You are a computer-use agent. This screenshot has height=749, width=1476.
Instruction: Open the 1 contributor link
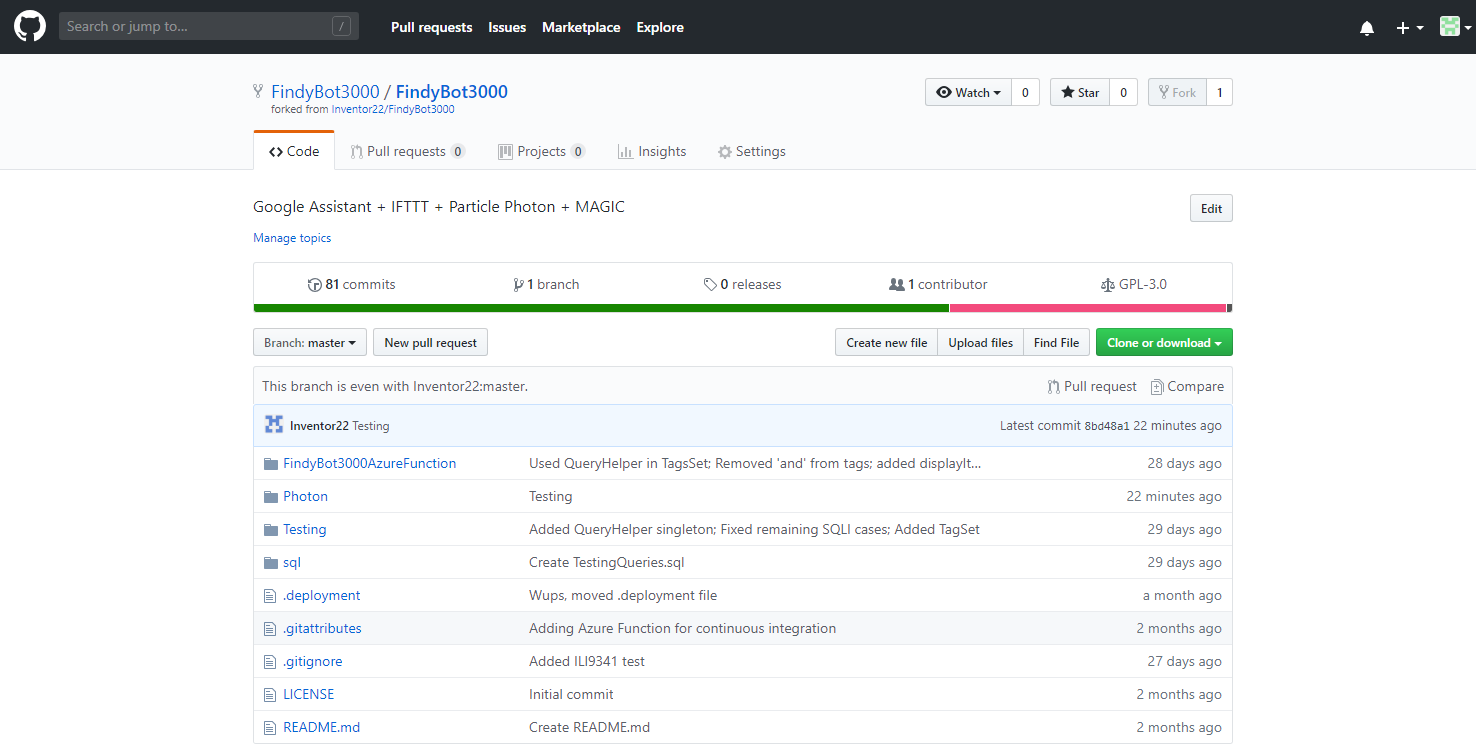point(938,284)
